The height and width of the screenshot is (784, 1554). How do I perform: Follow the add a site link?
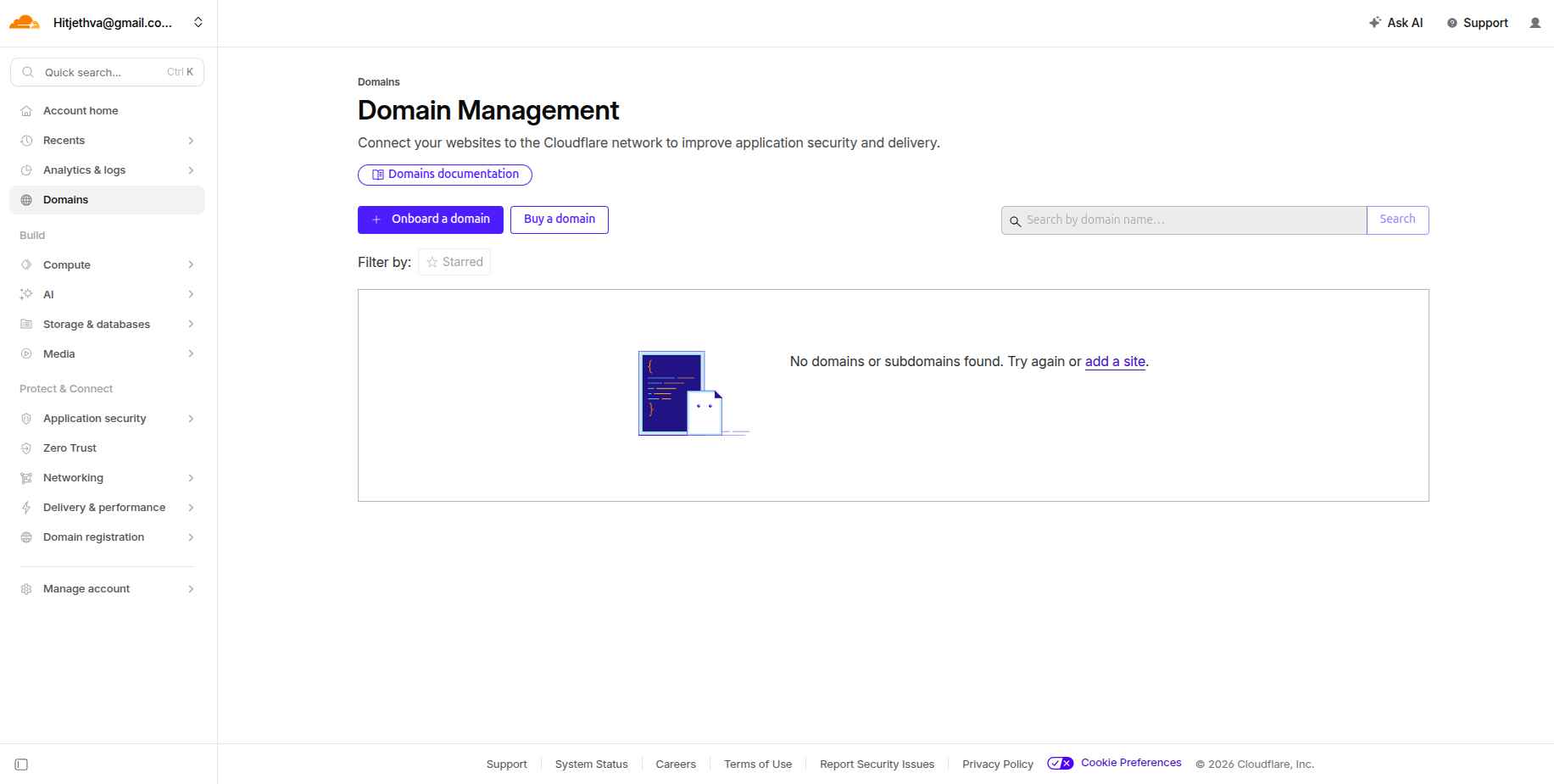point(1115,362)
